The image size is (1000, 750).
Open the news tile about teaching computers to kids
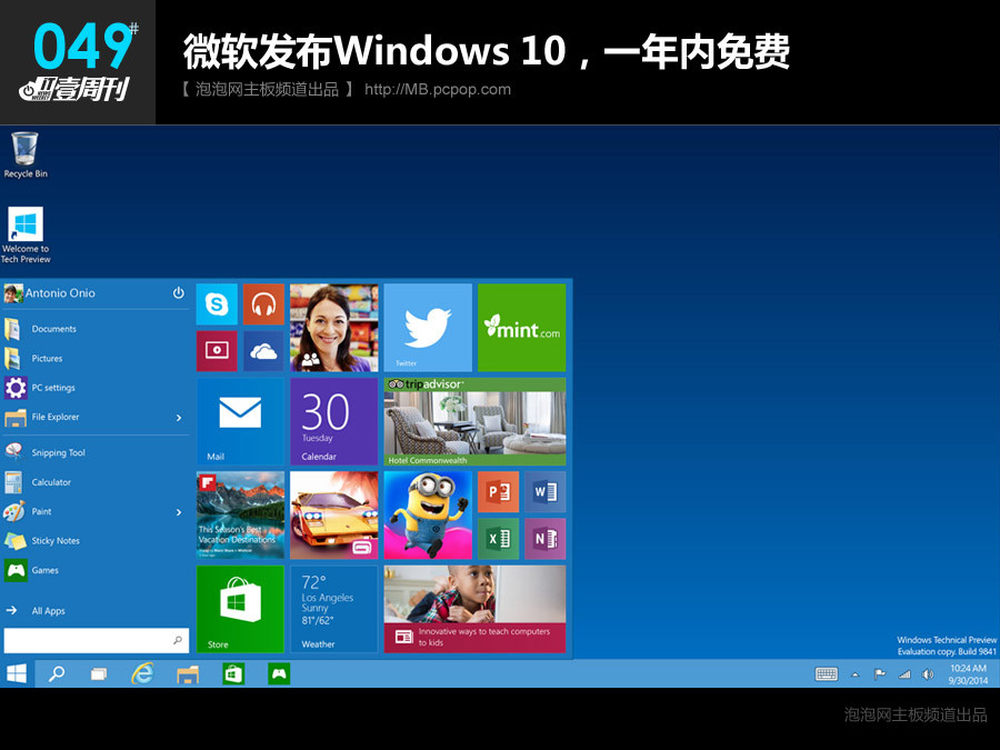475,609
